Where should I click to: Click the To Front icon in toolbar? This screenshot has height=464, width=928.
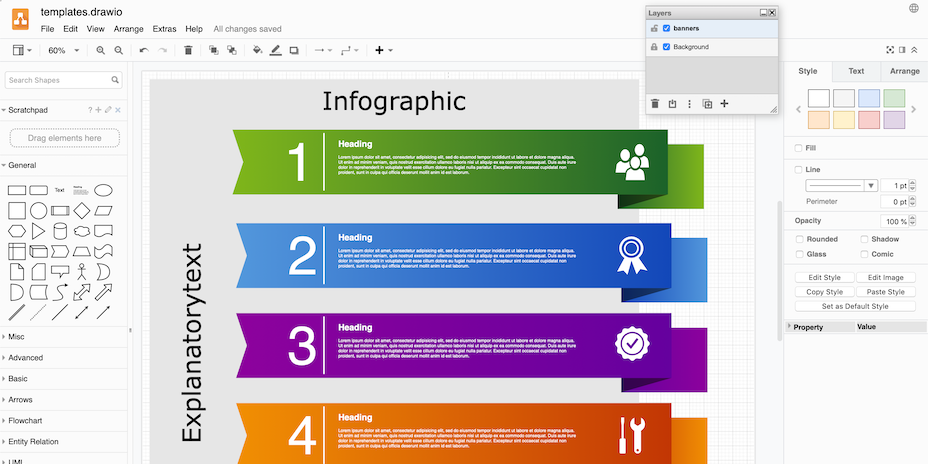(x=214, y=50)
